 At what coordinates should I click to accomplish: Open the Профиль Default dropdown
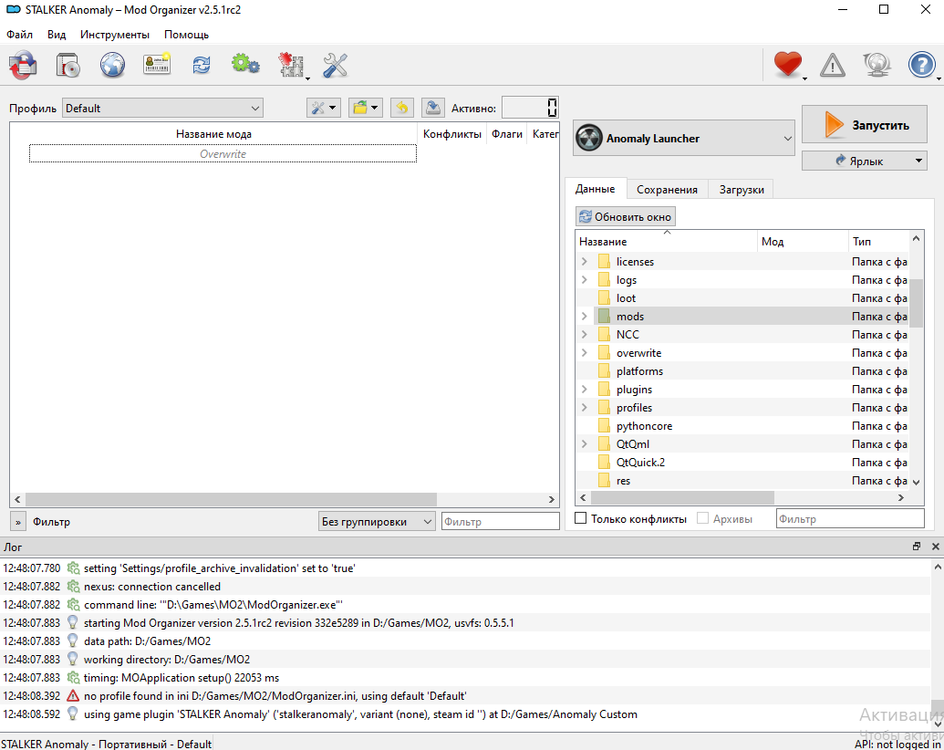pyautogui.click(x=162, y=108)
